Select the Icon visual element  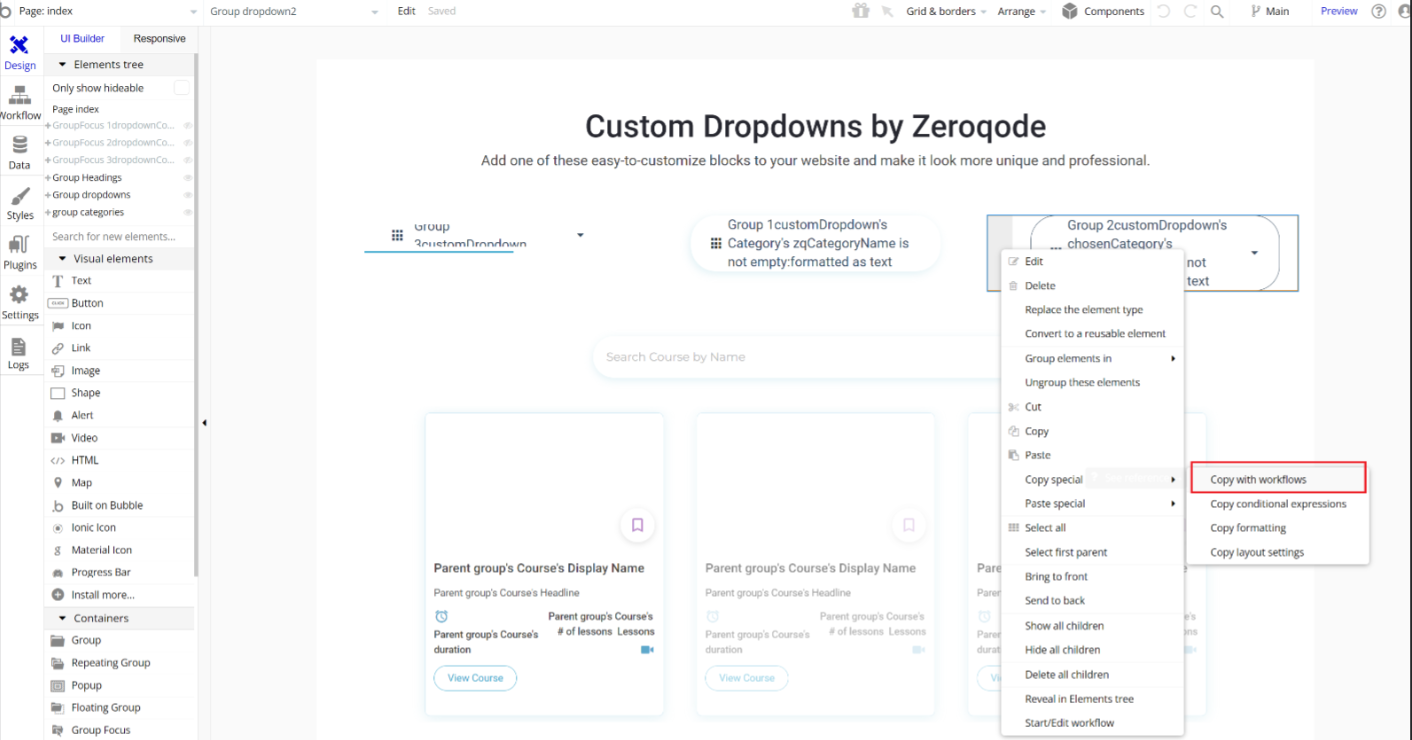[81, 326]
